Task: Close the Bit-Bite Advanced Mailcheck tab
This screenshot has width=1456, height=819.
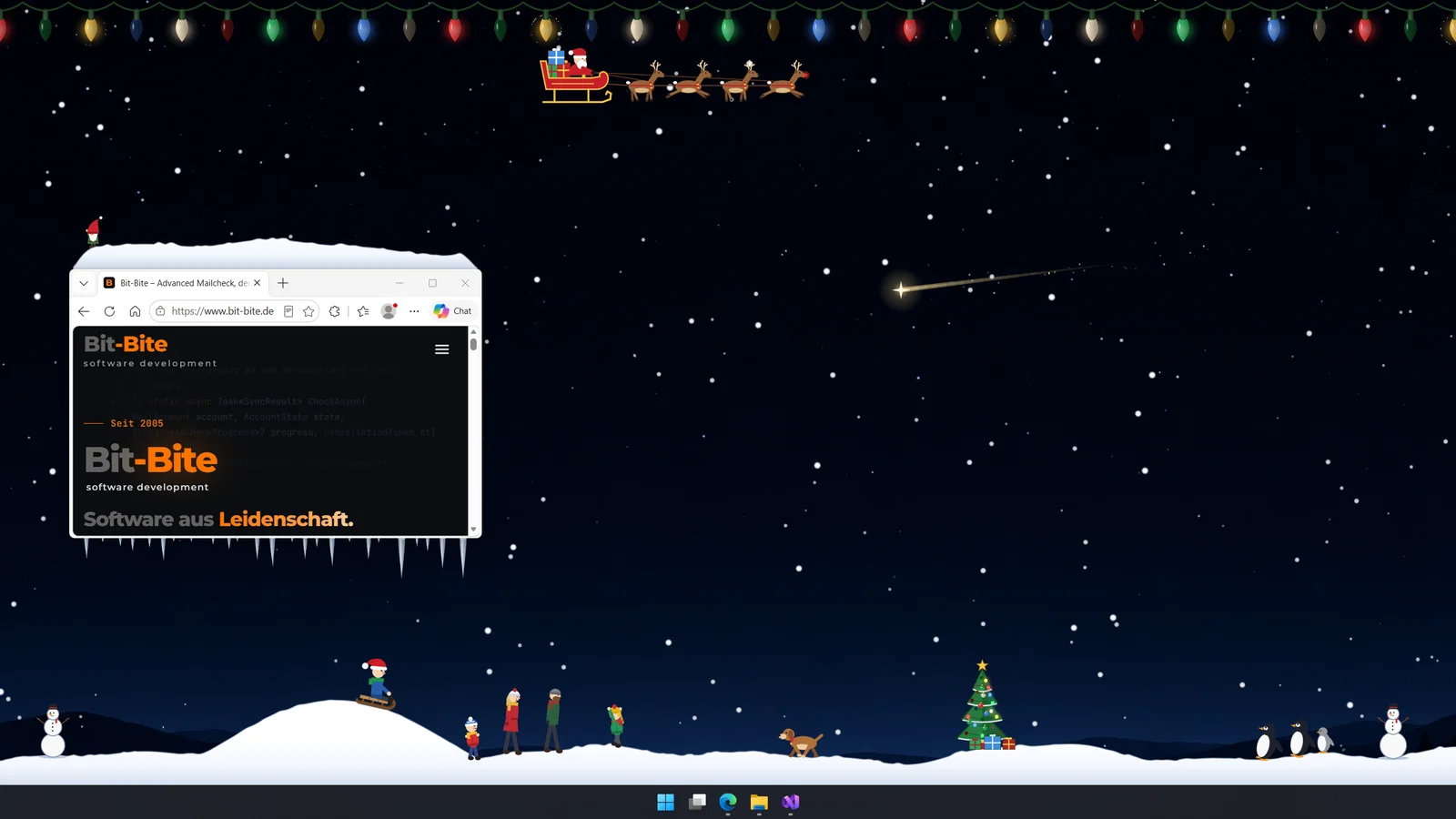Action: click(x=258, y=283)
